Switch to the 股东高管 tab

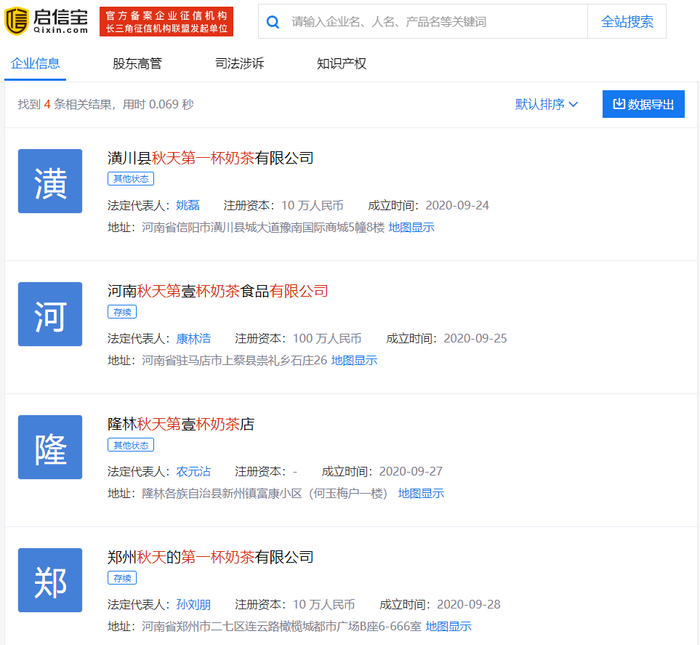click(137, 63)
